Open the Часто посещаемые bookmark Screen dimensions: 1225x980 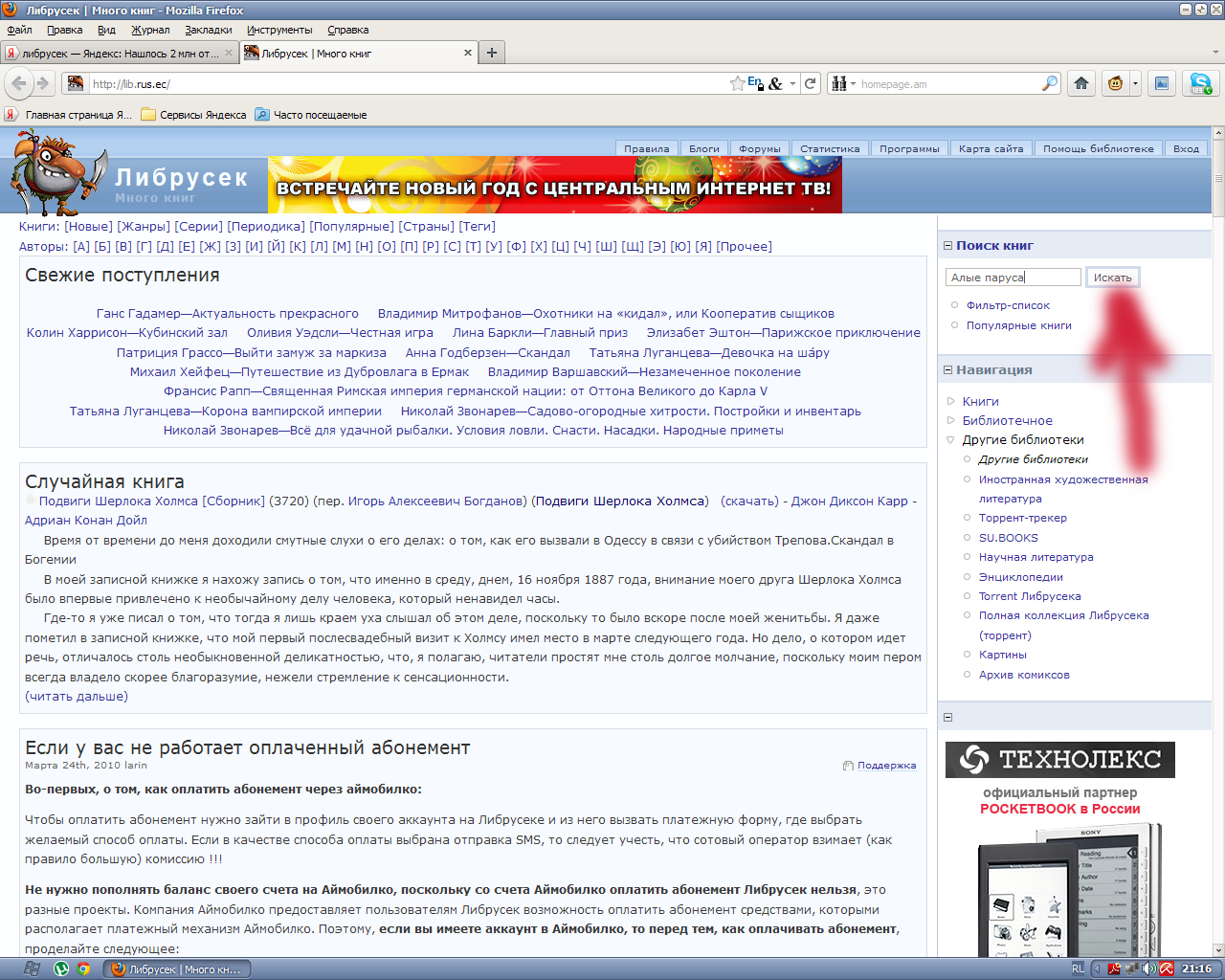coord(311,115)
